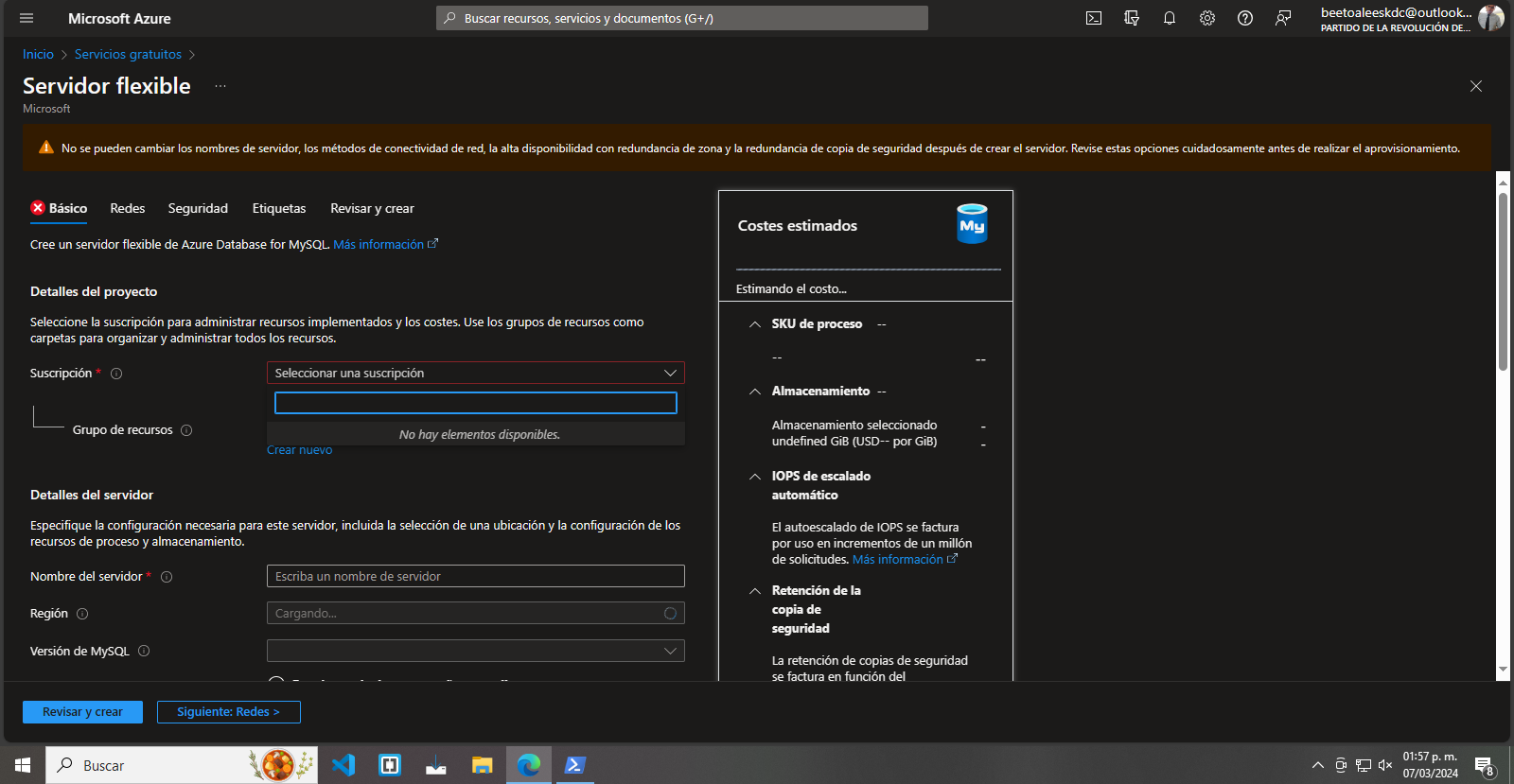Open the feedback icon in top bar

[1283, 18]
